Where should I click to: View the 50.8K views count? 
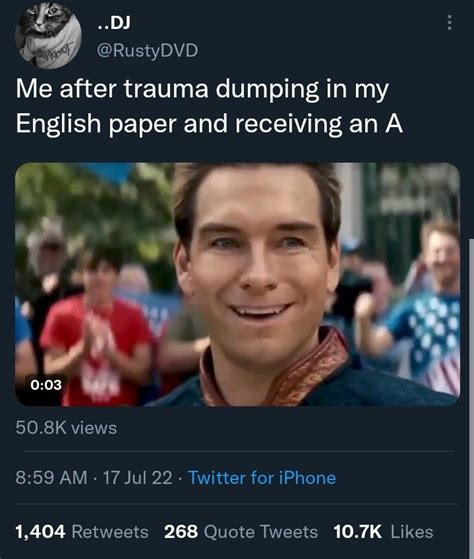[x=66, y=428]
